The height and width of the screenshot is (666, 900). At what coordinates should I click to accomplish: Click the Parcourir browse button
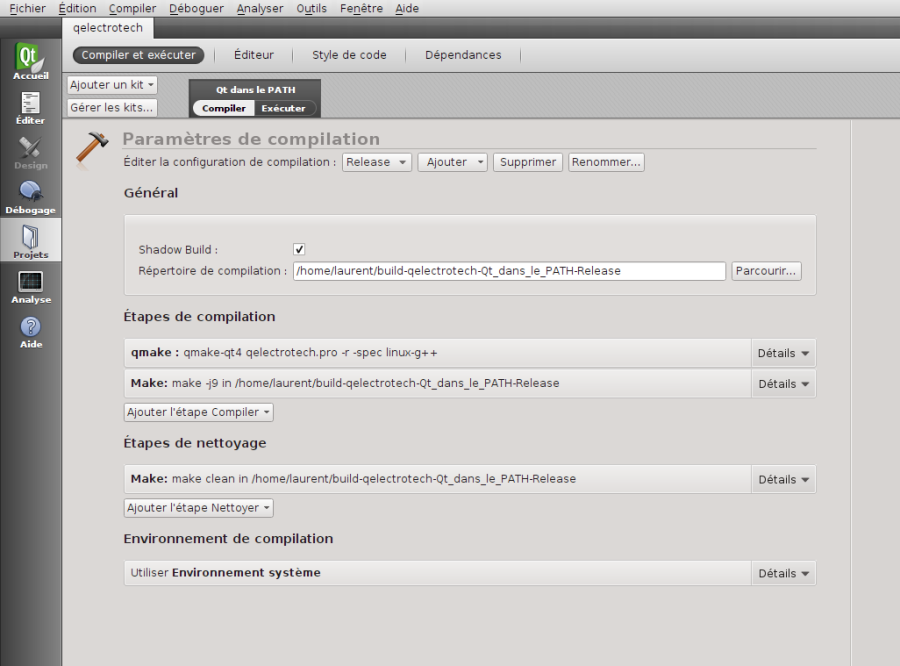click(766, 271)
